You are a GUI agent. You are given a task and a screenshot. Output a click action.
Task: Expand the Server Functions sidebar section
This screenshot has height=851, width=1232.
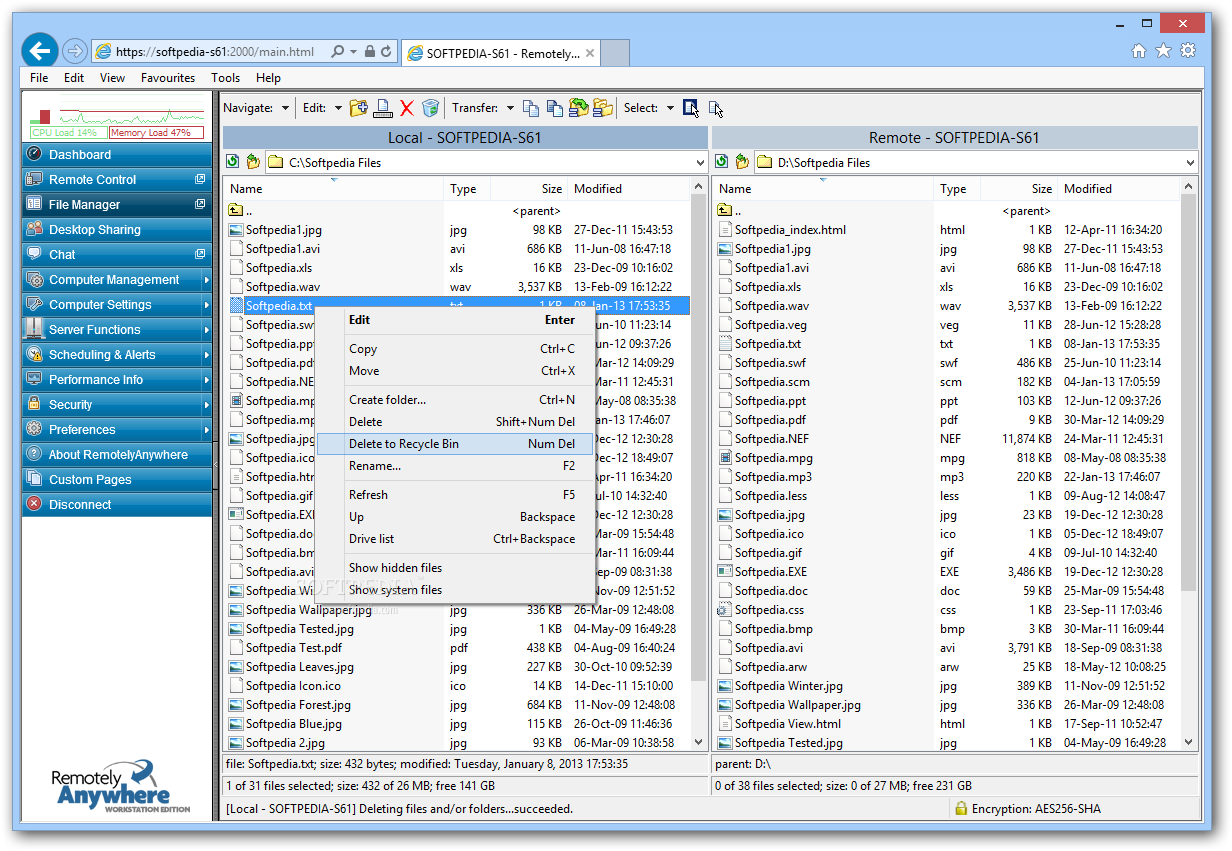pos(117,330)
